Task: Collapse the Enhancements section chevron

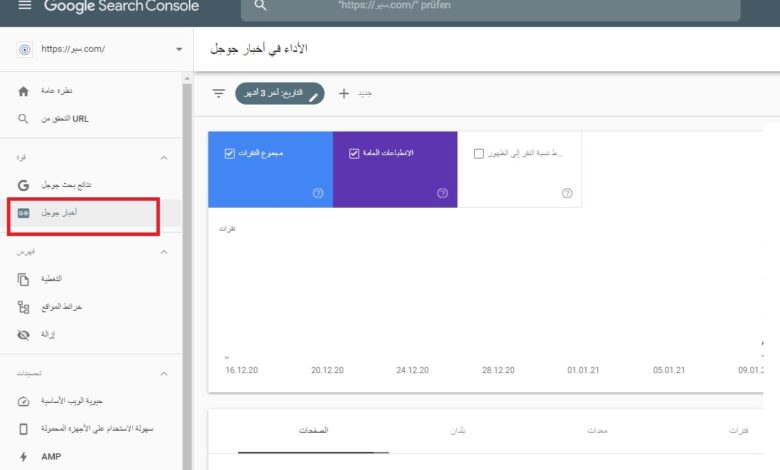Action: tap(164, 374)
